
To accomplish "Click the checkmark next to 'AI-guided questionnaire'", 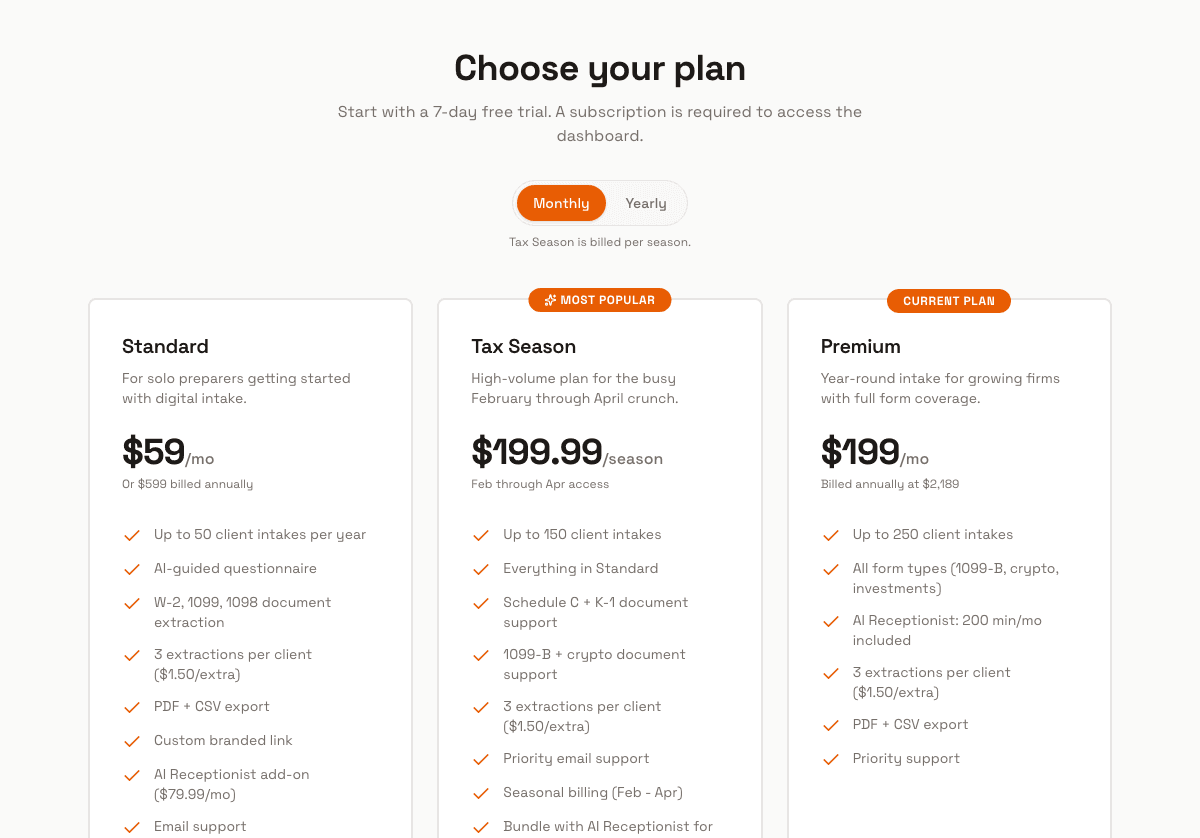I will coord(131,569).
